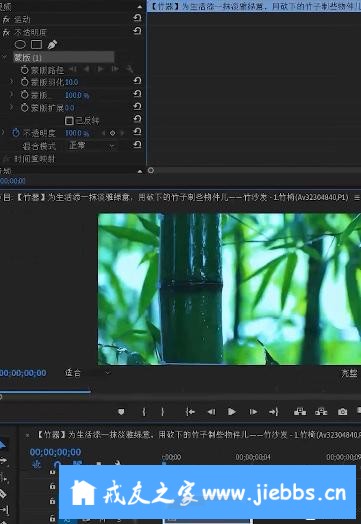
Task: Go to next 不透明度 keyframe
Action: pyautogui.click(x=122, y=133)
